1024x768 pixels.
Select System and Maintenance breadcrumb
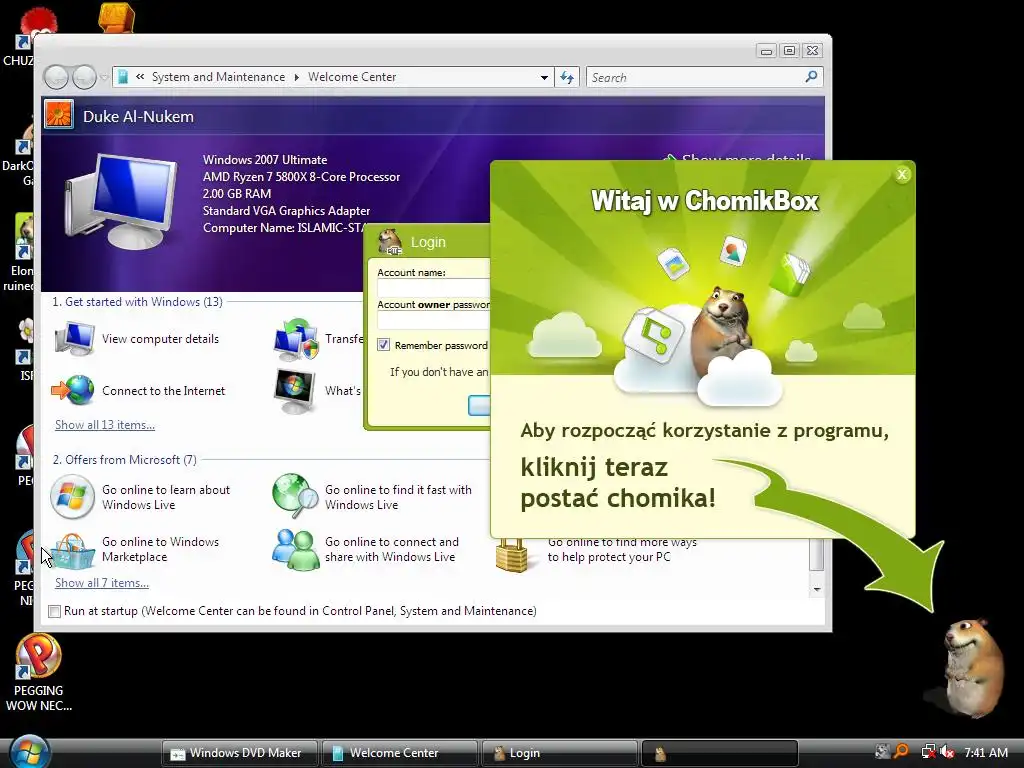tap(218, 77)
